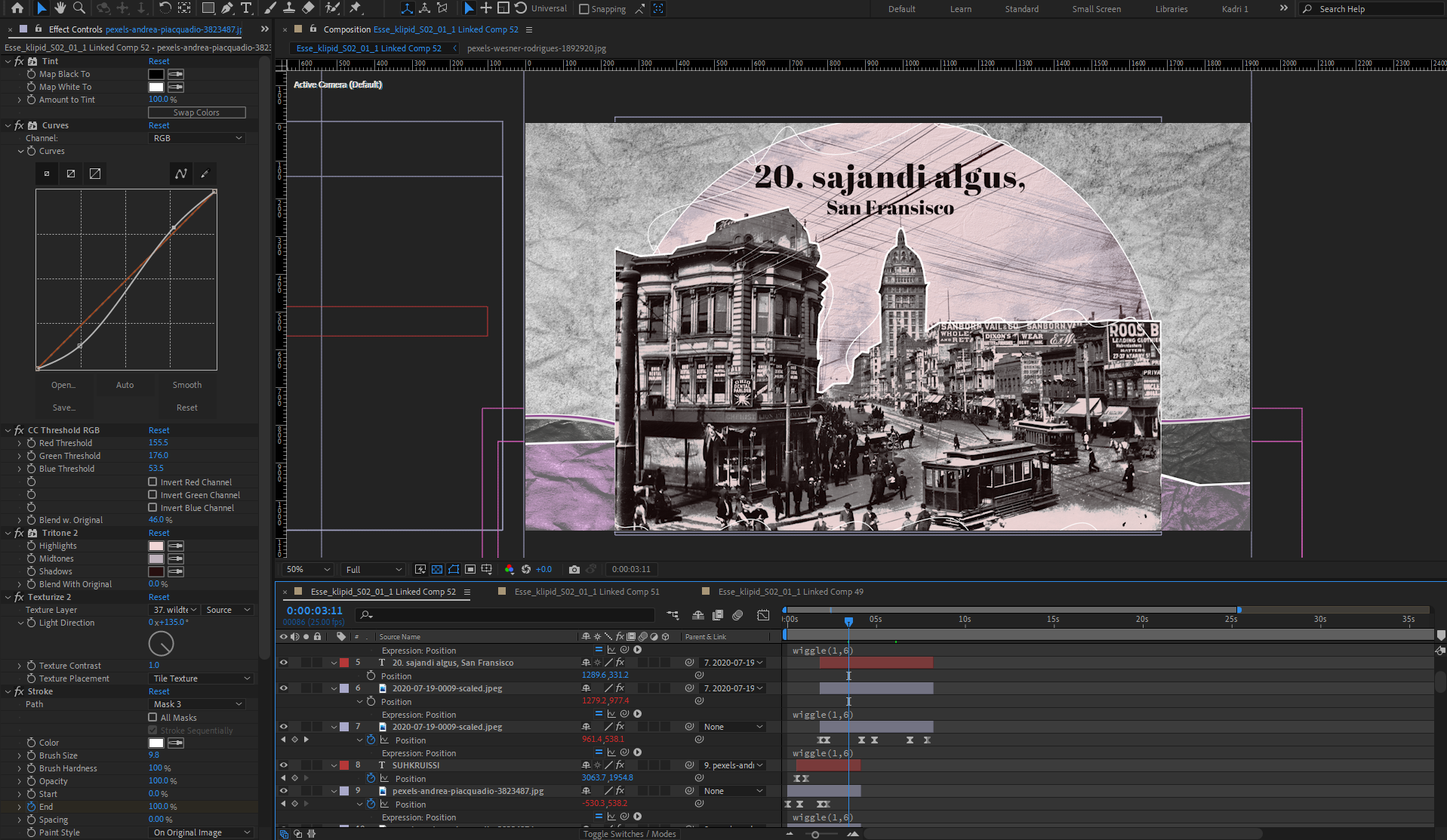
Task: Hide the SUHKRUISSI layer
Action: 284,765
